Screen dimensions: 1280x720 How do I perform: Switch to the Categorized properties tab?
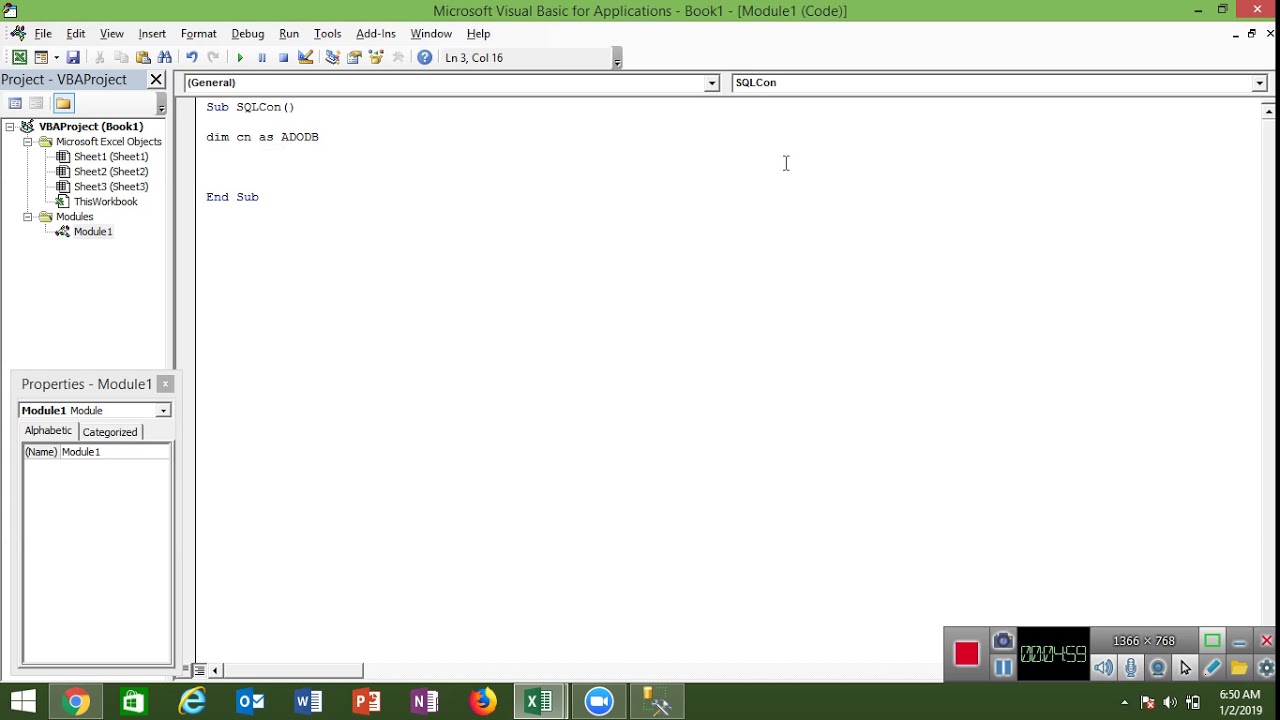click(x=110, y=432)
